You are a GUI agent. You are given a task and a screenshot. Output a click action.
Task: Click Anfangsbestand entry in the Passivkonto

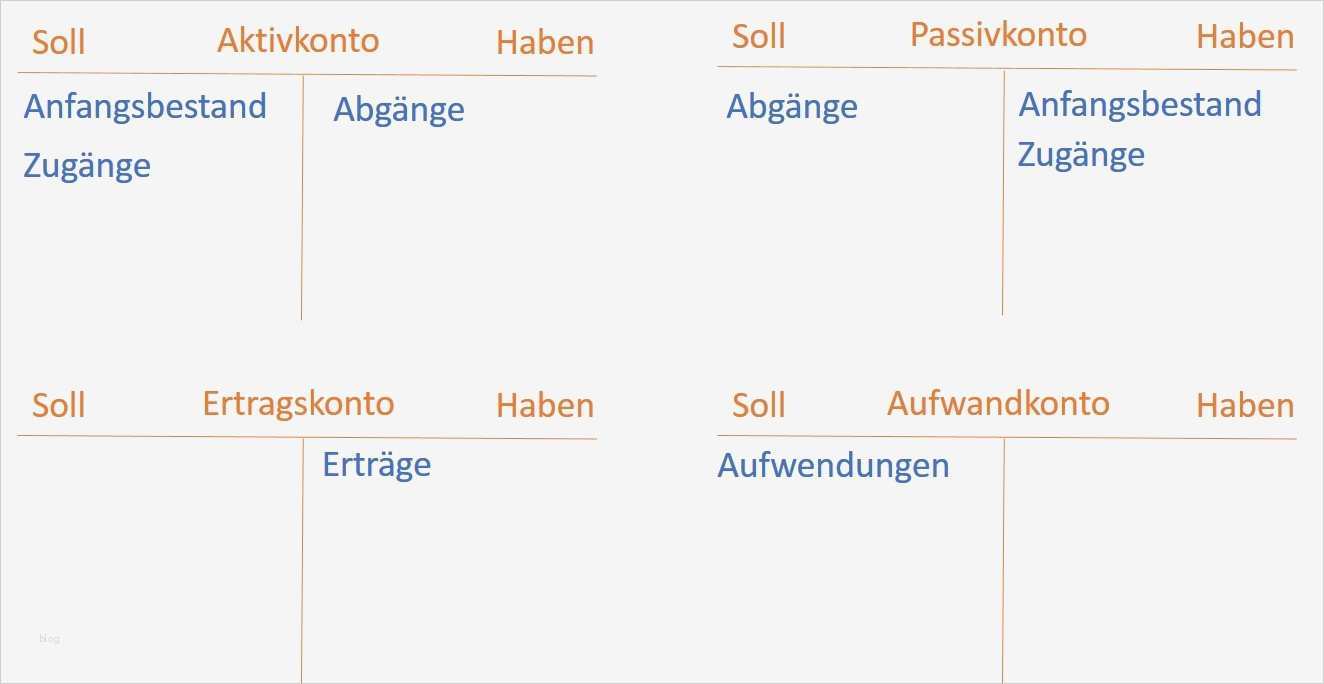click(x=1139, y=104)
